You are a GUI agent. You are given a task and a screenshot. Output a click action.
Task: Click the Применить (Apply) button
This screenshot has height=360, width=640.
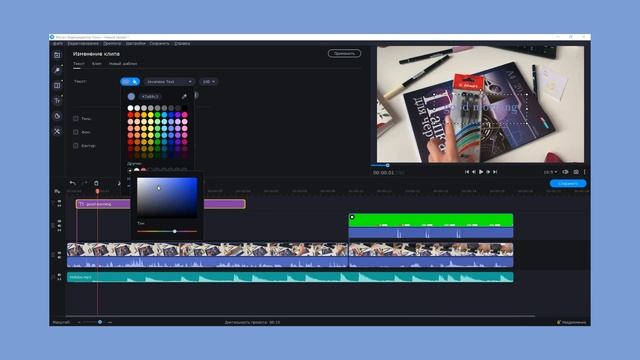pos(344,53)
